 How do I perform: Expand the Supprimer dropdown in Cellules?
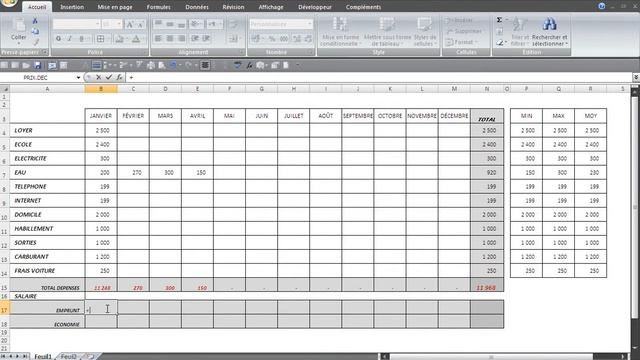(x=464, y=31)
